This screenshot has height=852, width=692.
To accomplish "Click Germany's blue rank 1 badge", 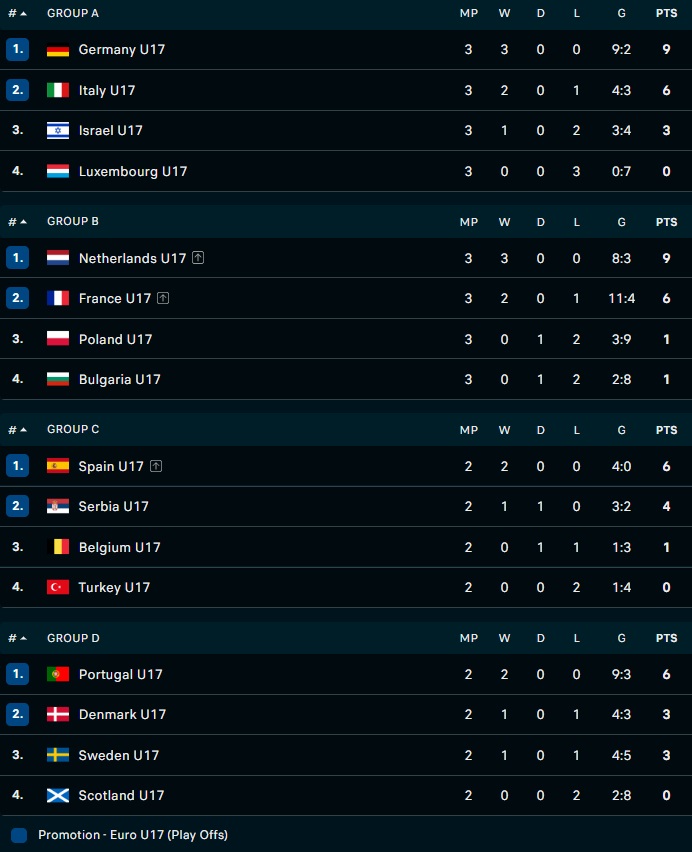I will pos(17,49).
